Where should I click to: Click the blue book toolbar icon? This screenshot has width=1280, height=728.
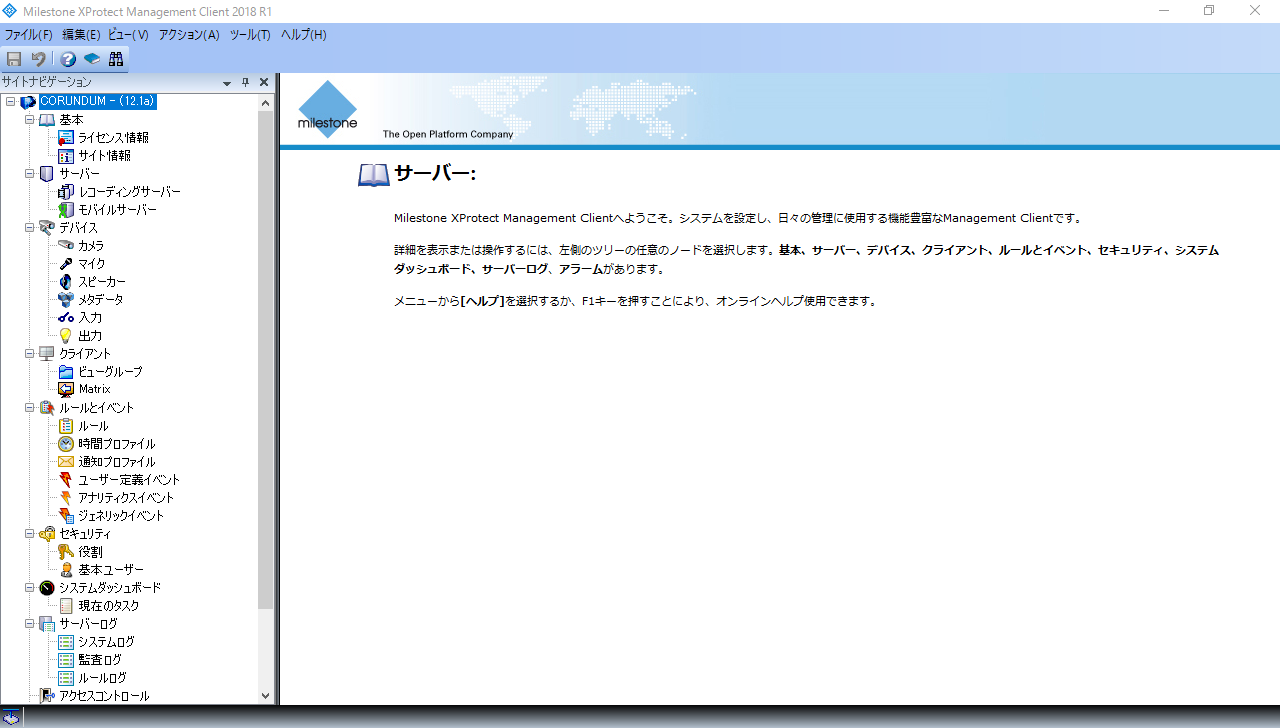pos(92,59)
